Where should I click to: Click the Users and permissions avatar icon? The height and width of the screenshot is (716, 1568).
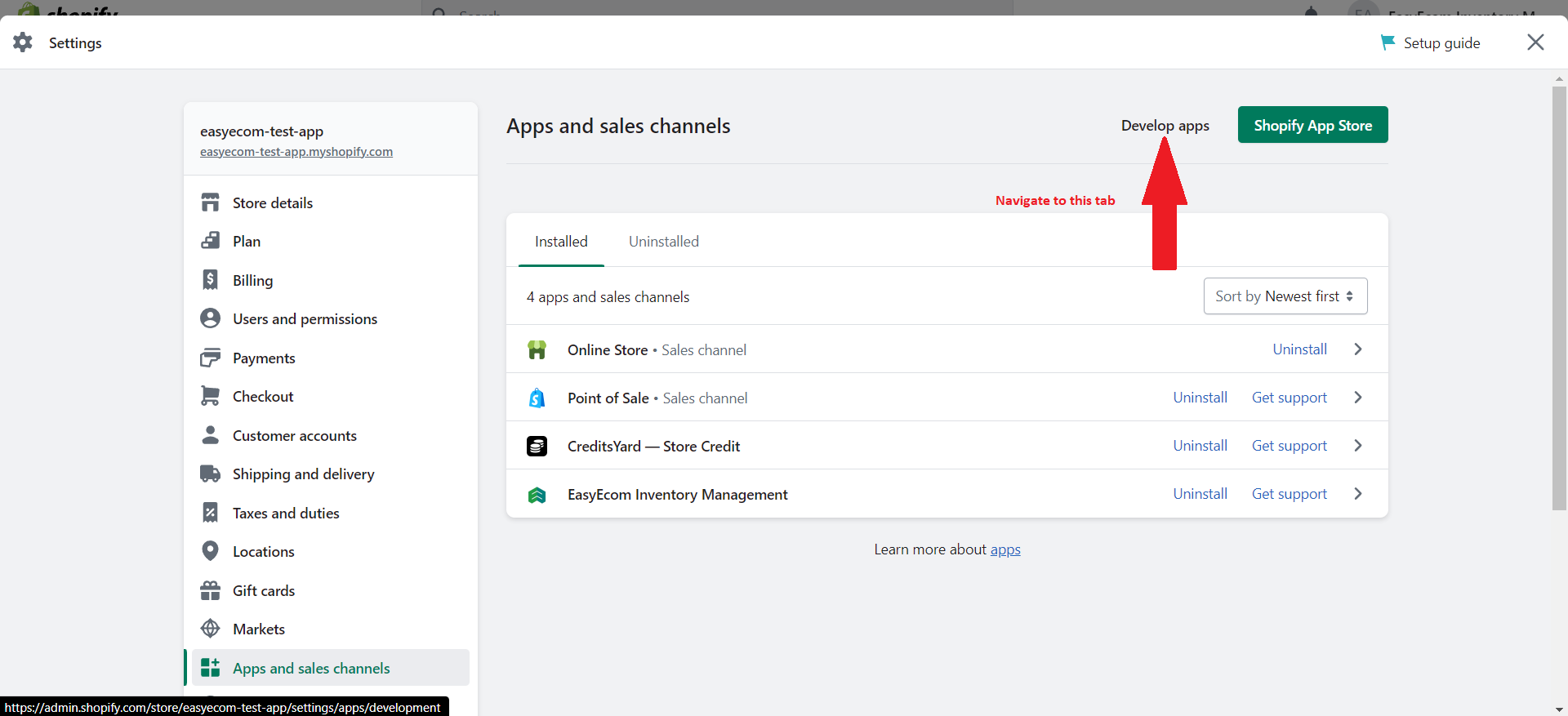pyautogui.click(x=211, y=318)
